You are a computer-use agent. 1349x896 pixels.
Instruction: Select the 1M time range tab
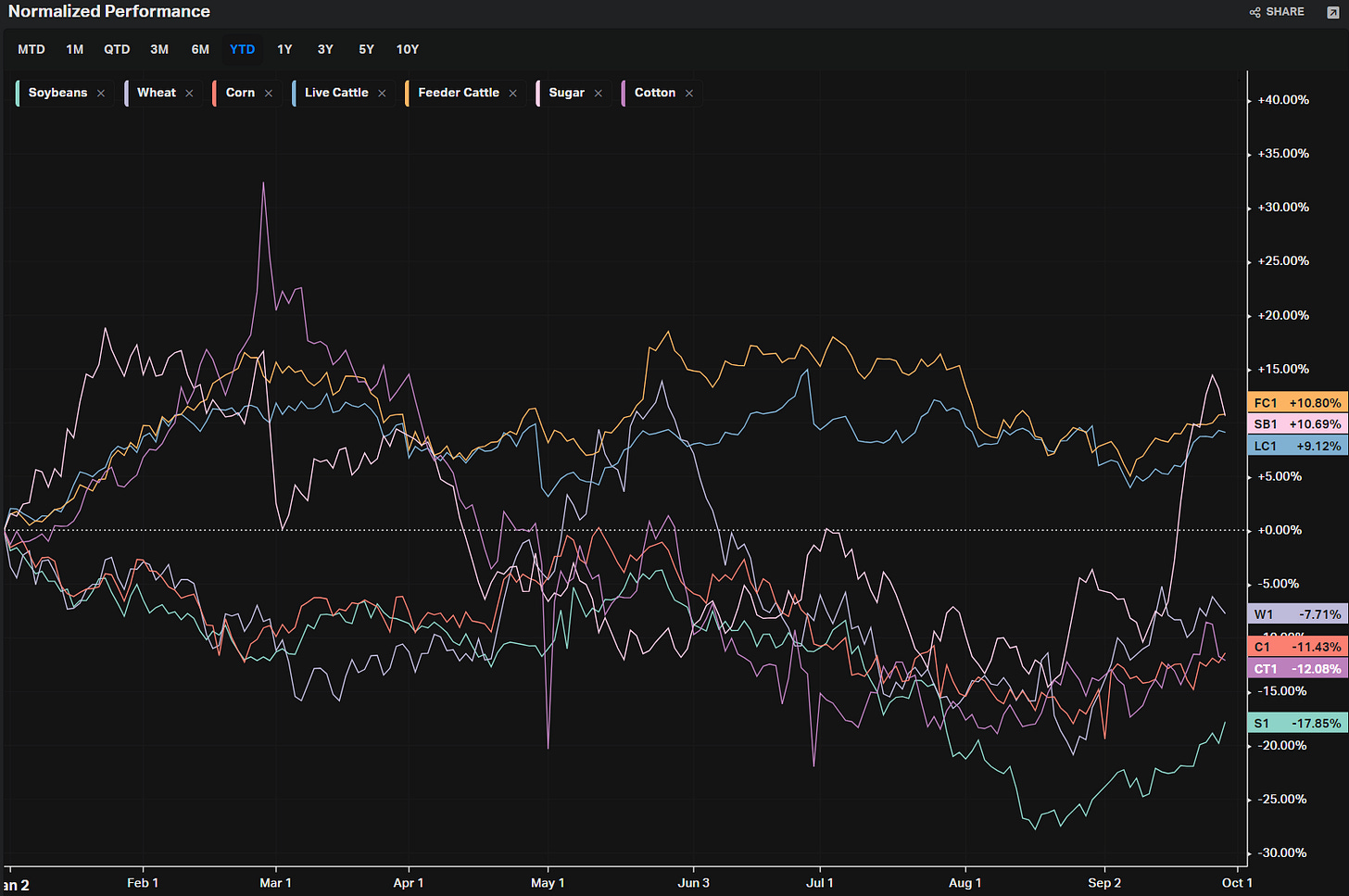[75, 49]
